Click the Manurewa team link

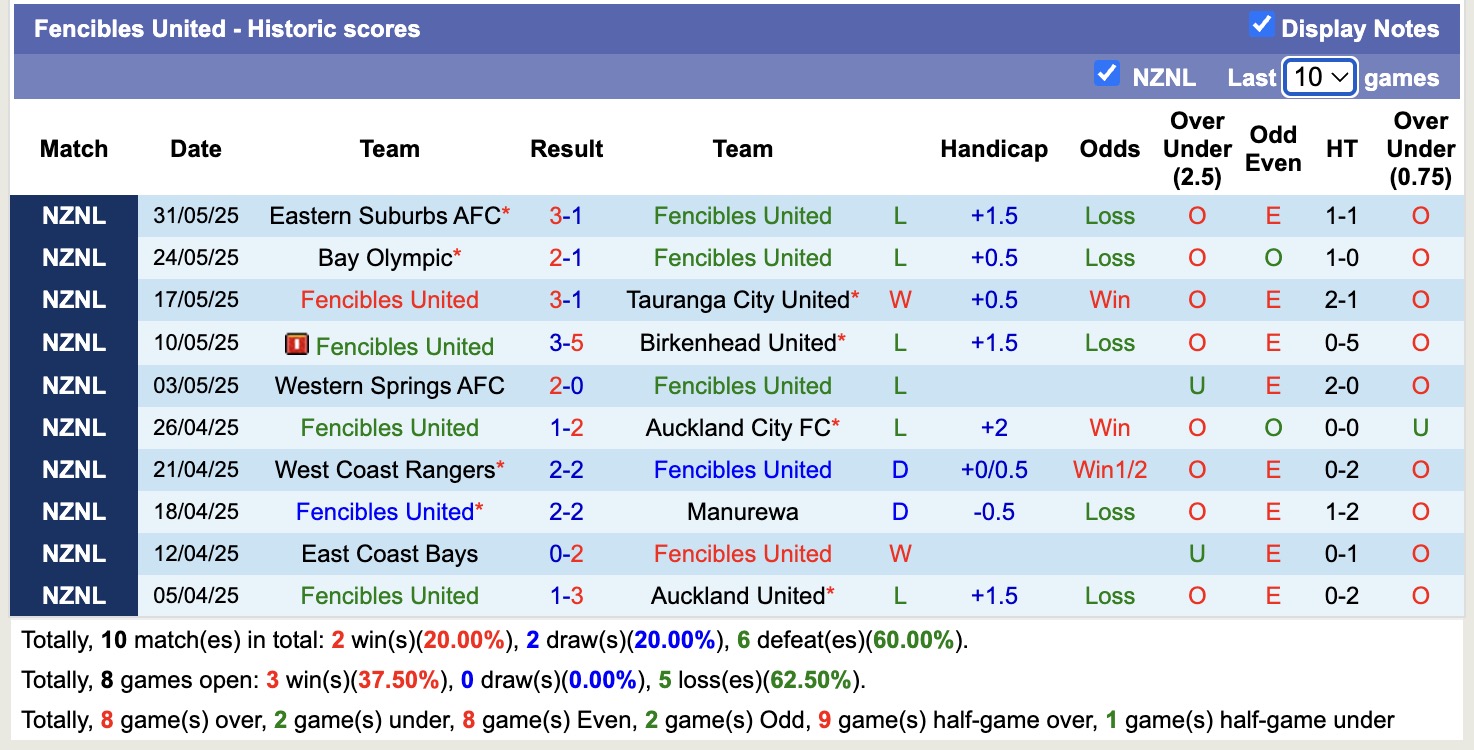[742, 511]
